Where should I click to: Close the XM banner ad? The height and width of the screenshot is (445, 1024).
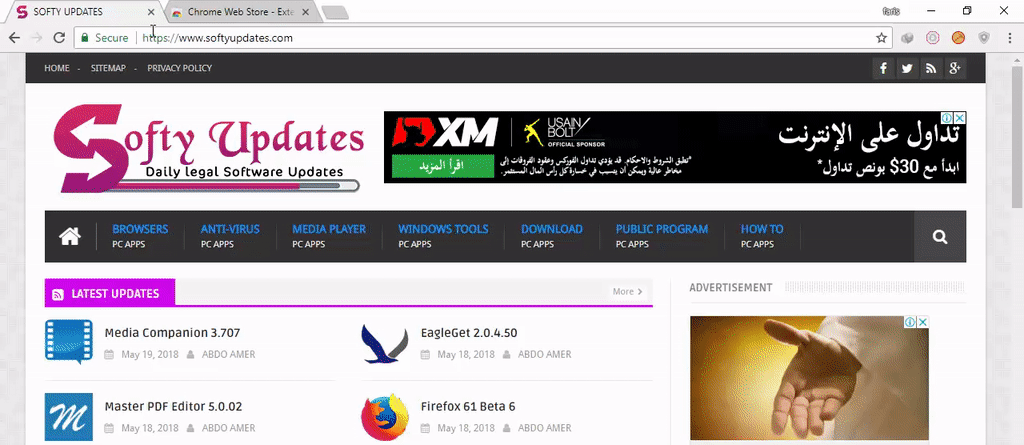(960, 118)
